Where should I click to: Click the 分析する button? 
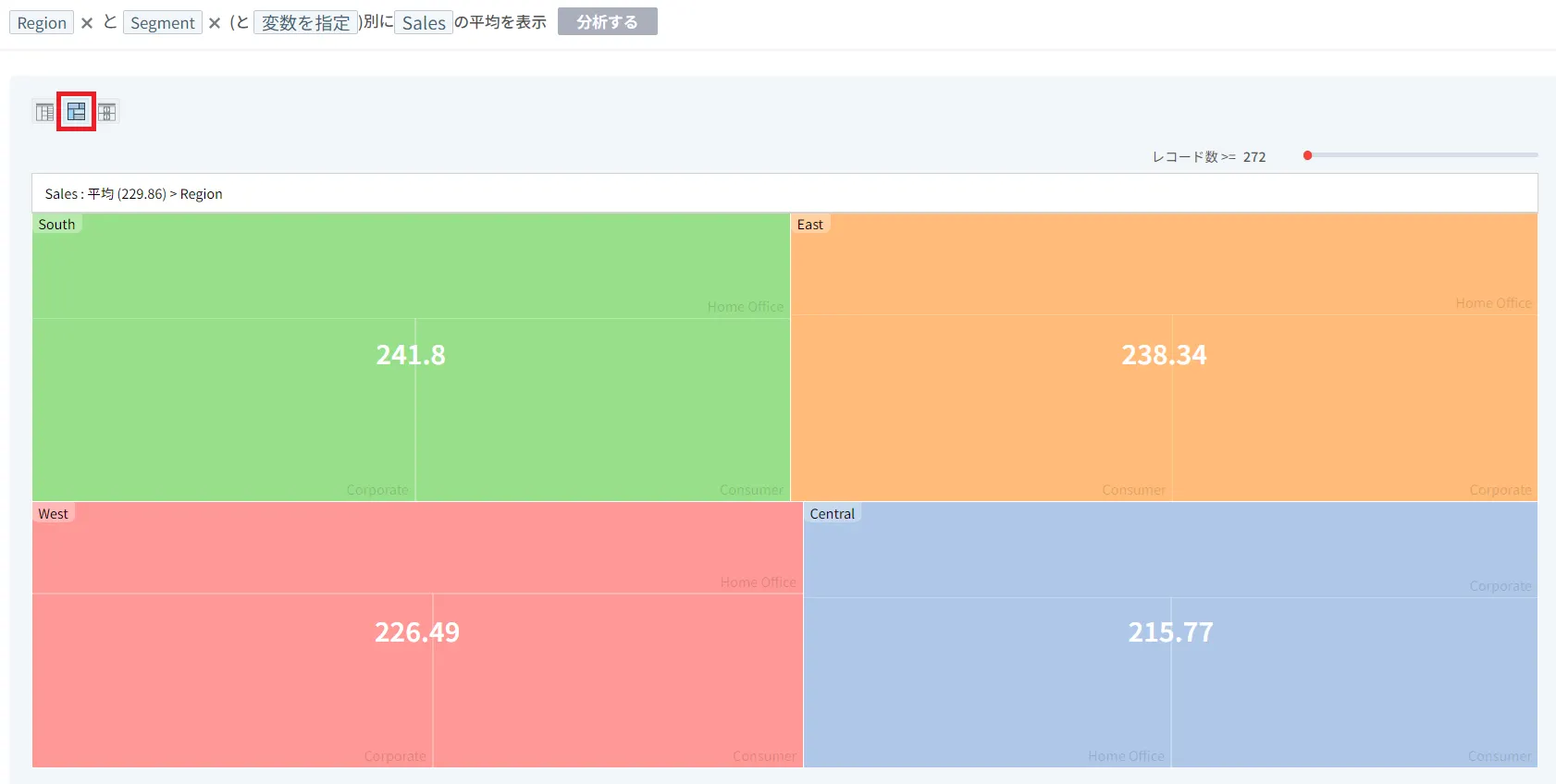[x=608, y=21]
